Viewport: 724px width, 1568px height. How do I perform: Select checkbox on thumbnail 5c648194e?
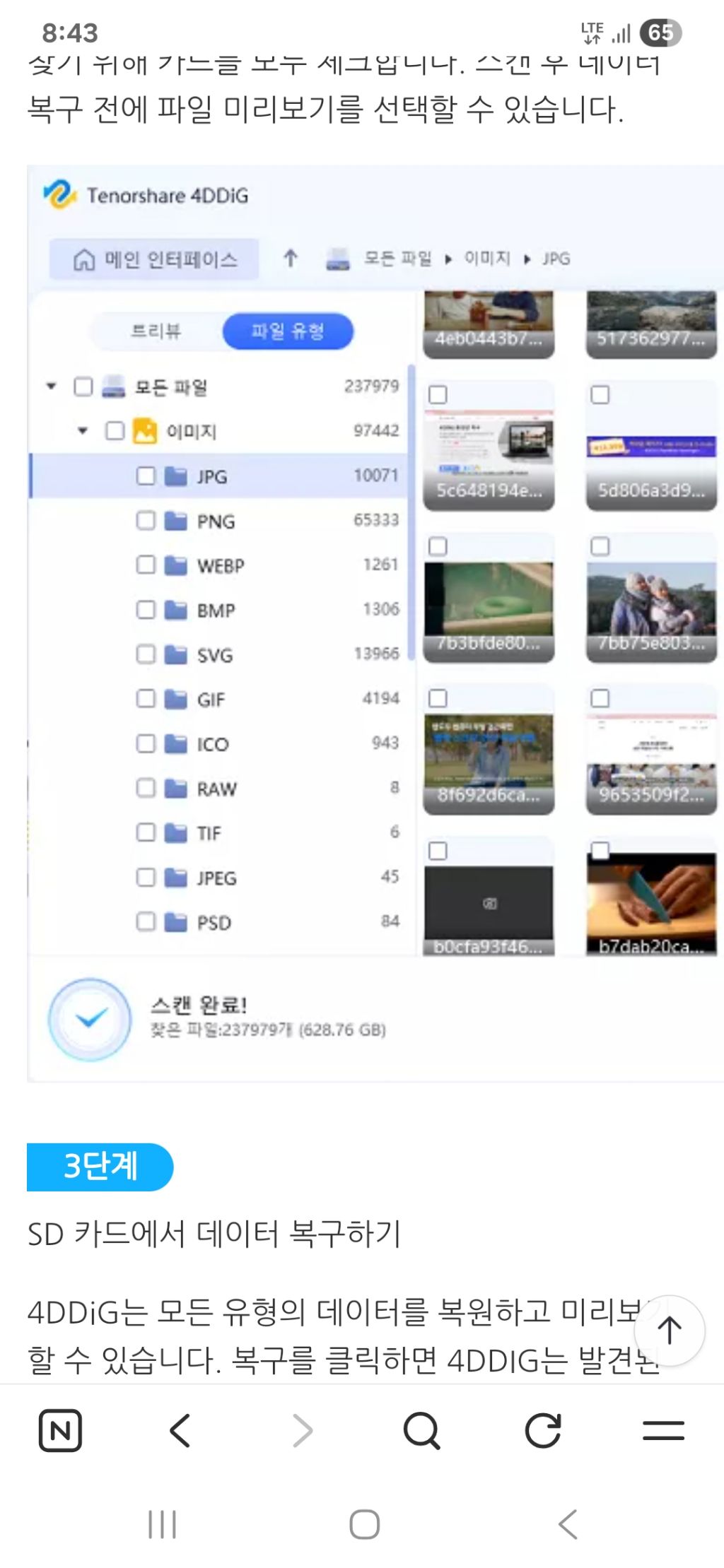[438, 394]
